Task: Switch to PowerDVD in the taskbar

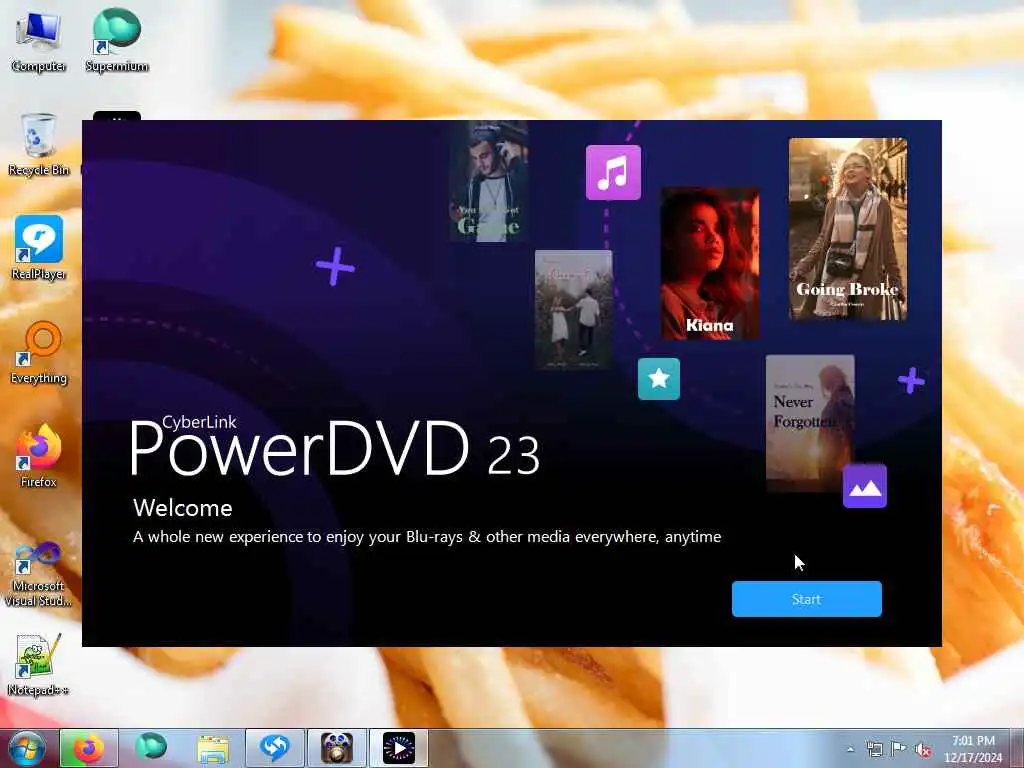Action: tap(399, 748)
